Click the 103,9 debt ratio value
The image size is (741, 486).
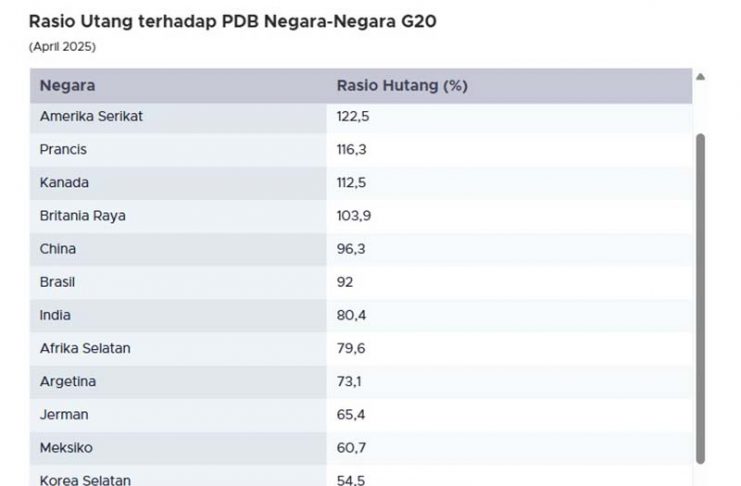(354, 215)
